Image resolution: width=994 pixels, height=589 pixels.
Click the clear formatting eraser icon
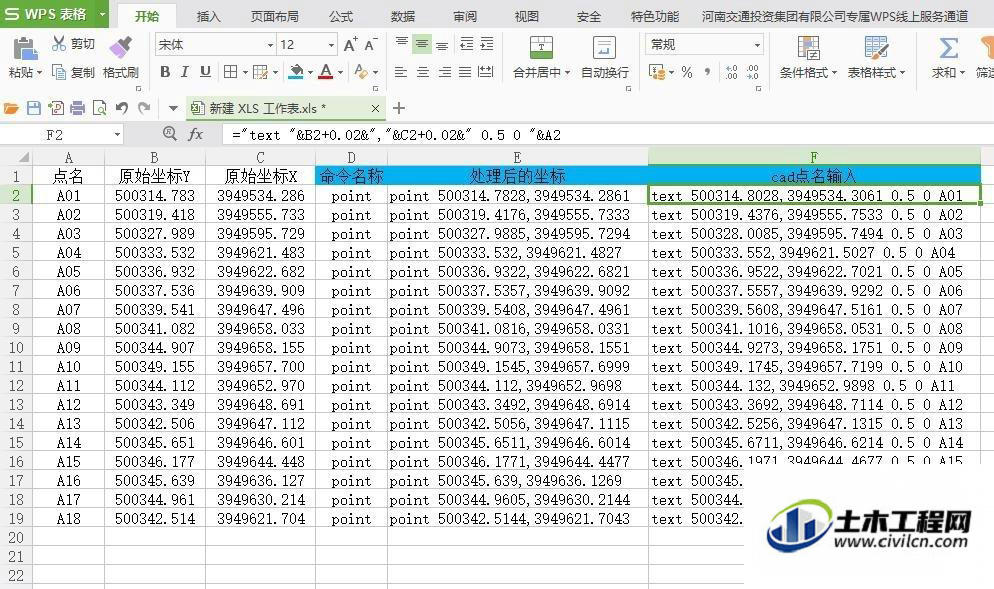pyautogui.click(x=361, y=72)
